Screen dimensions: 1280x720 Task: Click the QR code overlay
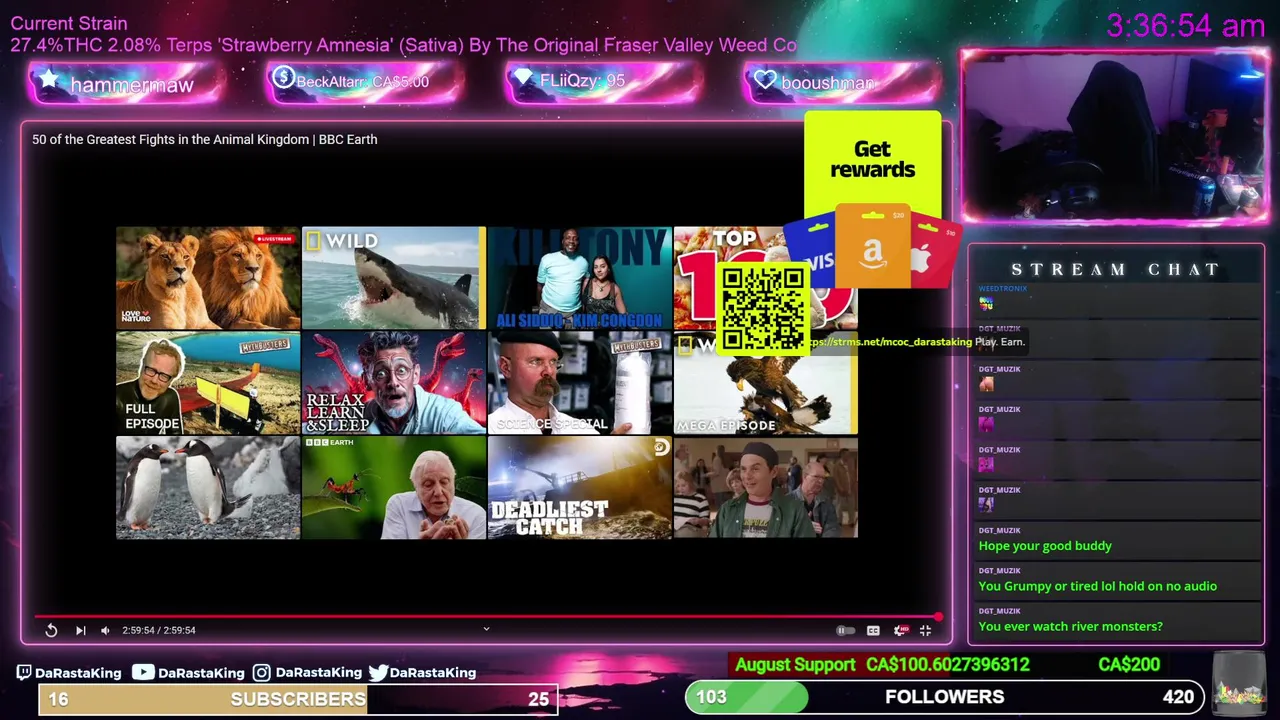762,309
